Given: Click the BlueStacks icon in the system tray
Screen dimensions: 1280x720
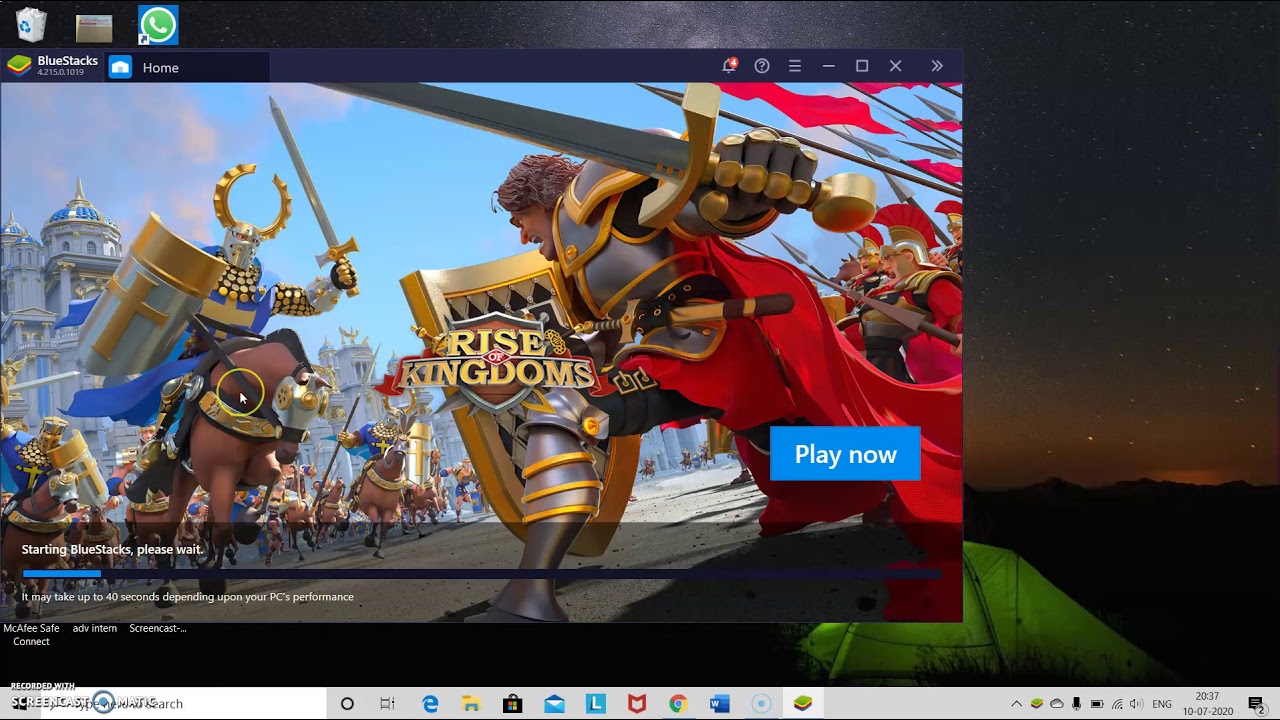Looking at the screenshot, I should pos(1037,704).
